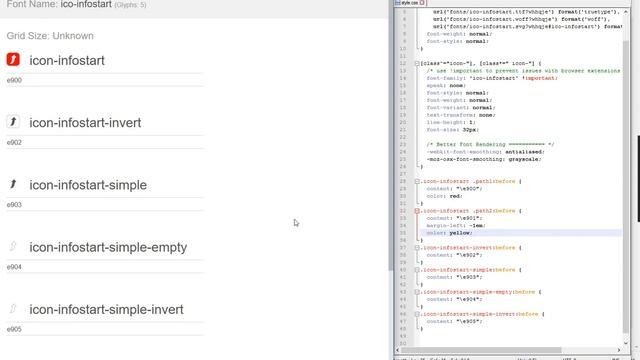This screenshot has height=360, width=640.
Task: Click the 'Grid Size: Unknown' label
Action: pyautogui.click(x=50, y=36)
